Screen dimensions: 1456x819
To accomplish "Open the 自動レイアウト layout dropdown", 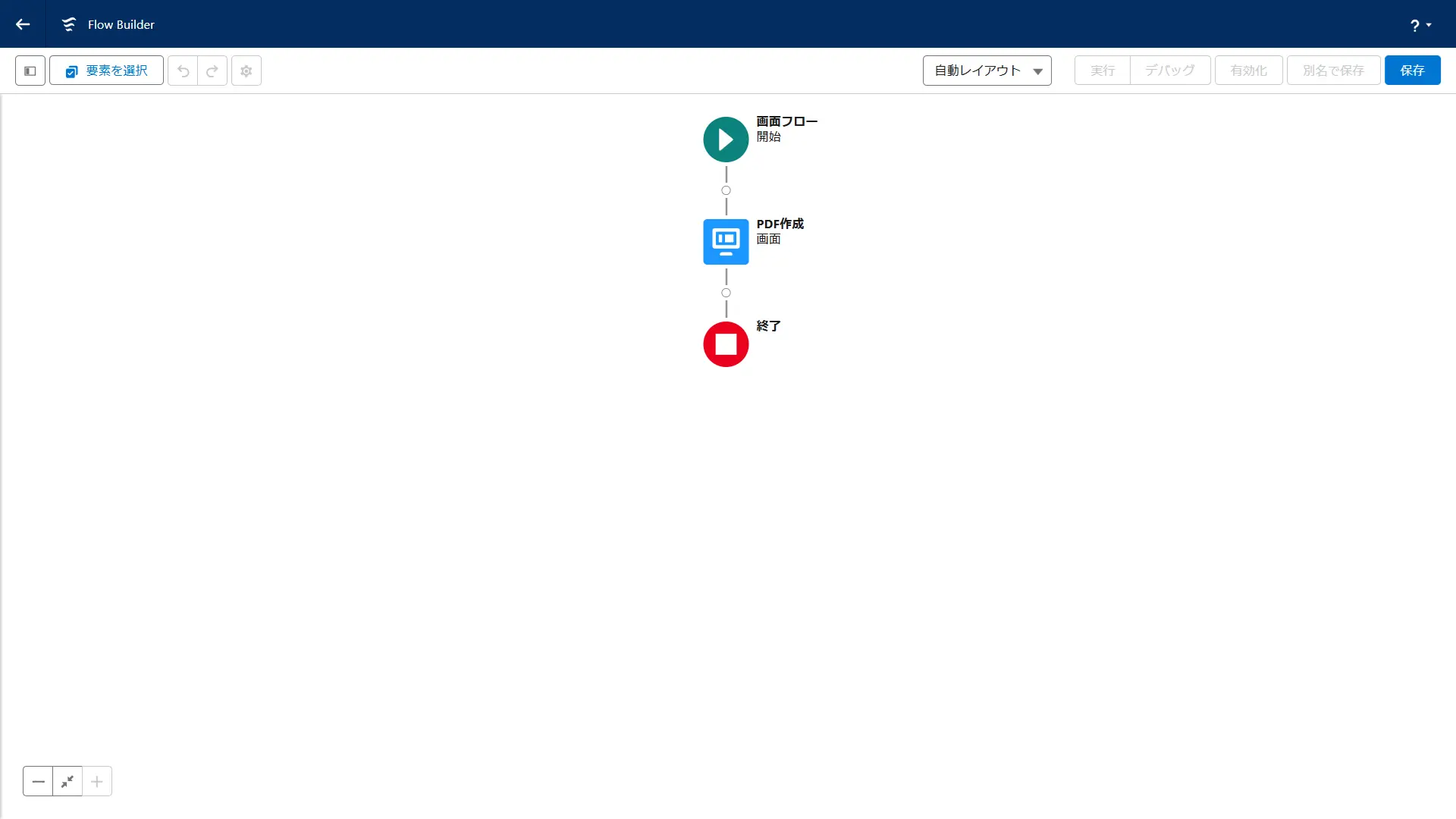I will 987,71.
